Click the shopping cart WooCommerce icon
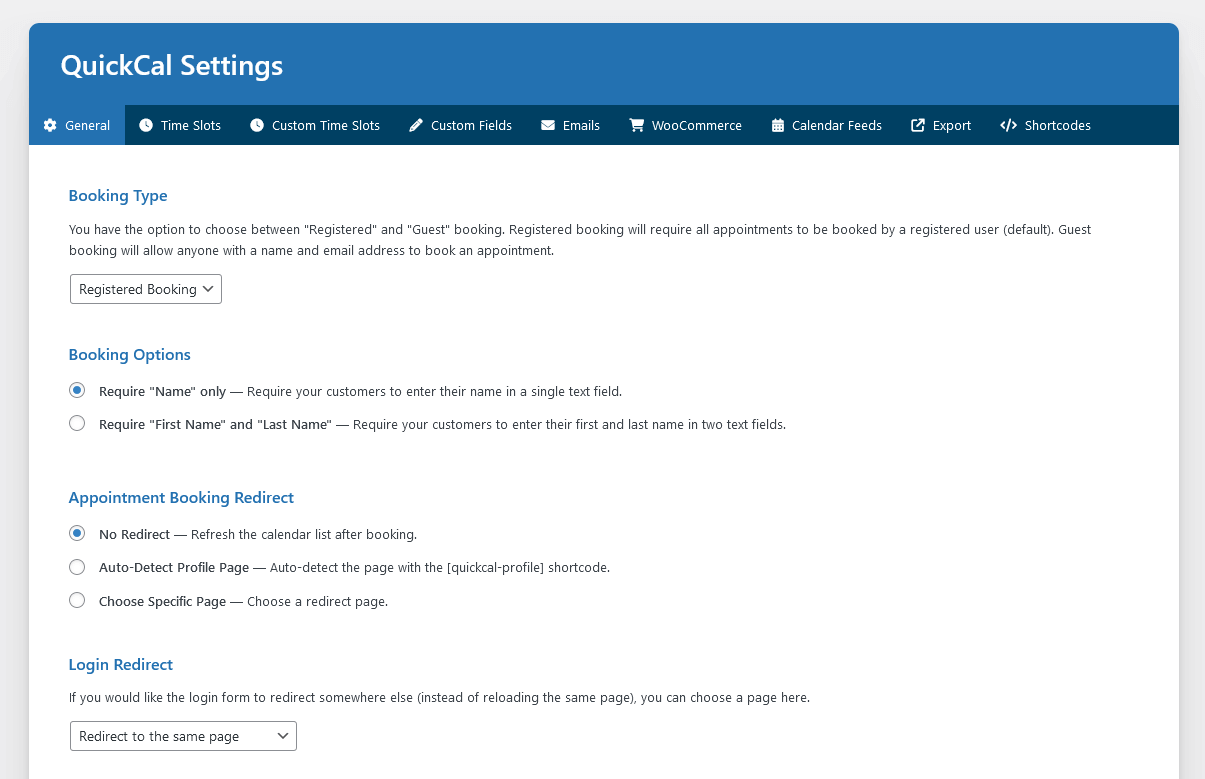The height and width of the screenshot is (779, 1205). pos(637,125)
